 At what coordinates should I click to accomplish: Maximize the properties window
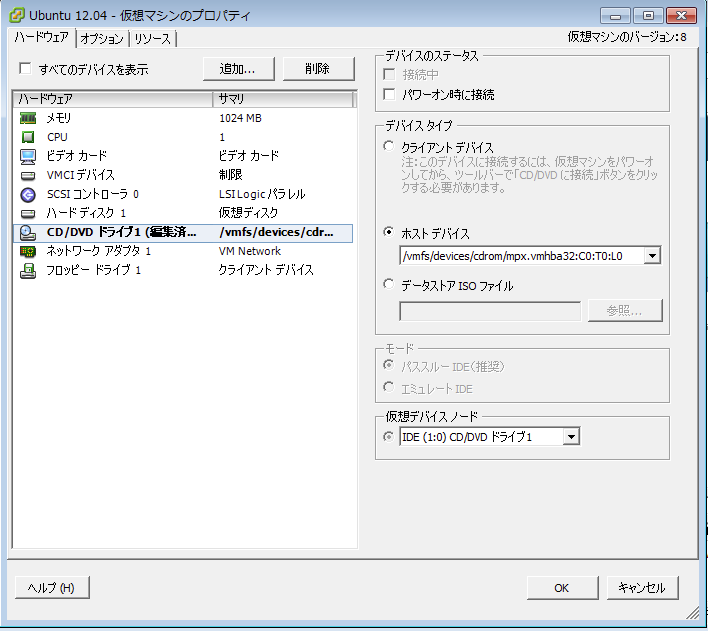point(648,16)
